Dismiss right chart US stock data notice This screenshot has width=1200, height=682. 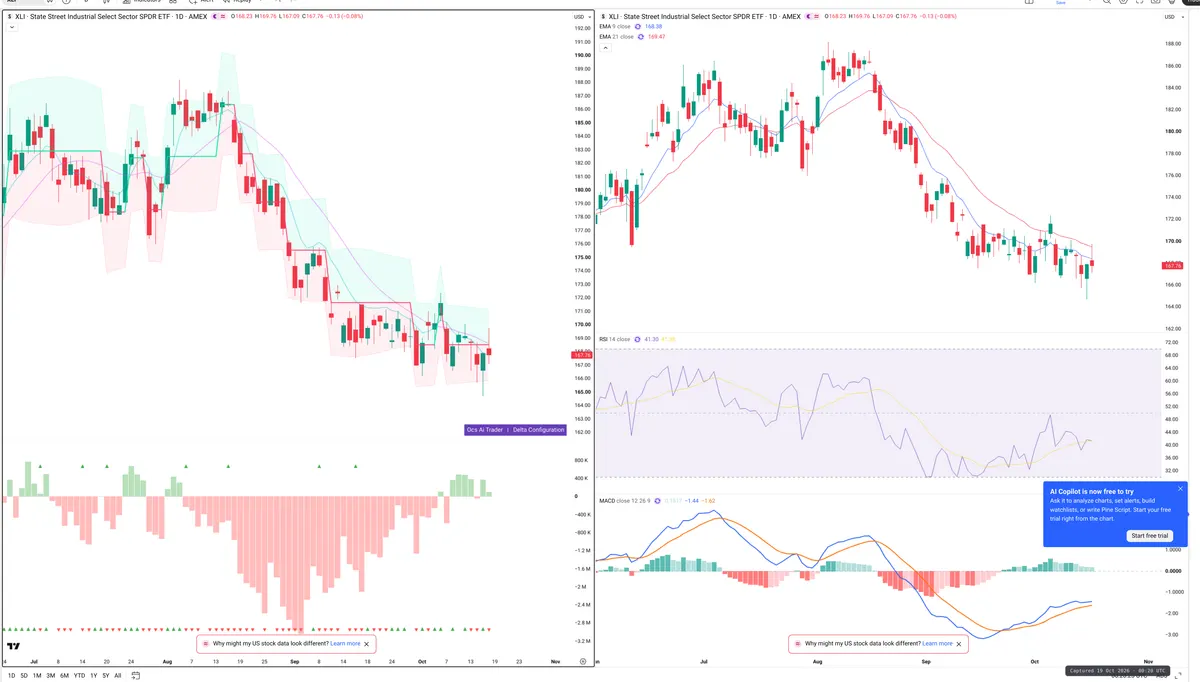click(959, 644)
